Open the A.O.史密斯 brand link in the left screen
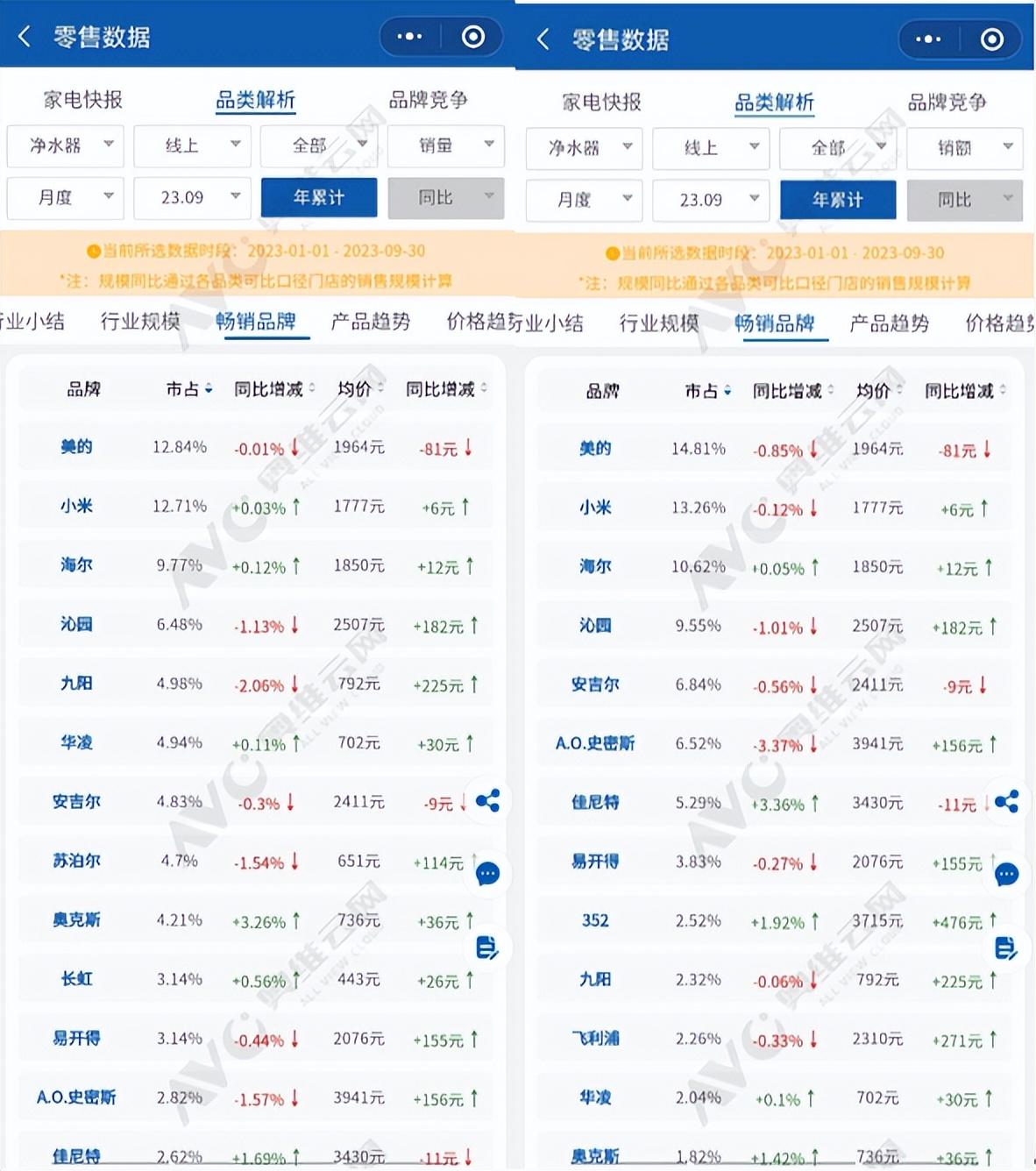Image resolution: width=1036 pixels, height=1171 pixels. 76,1097
